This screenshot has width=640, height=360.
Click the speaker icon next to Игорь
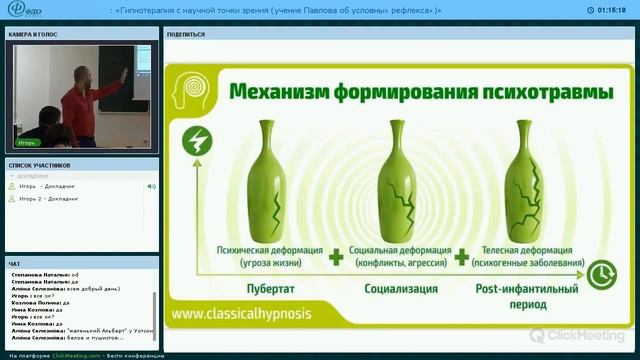click(151, 186)
